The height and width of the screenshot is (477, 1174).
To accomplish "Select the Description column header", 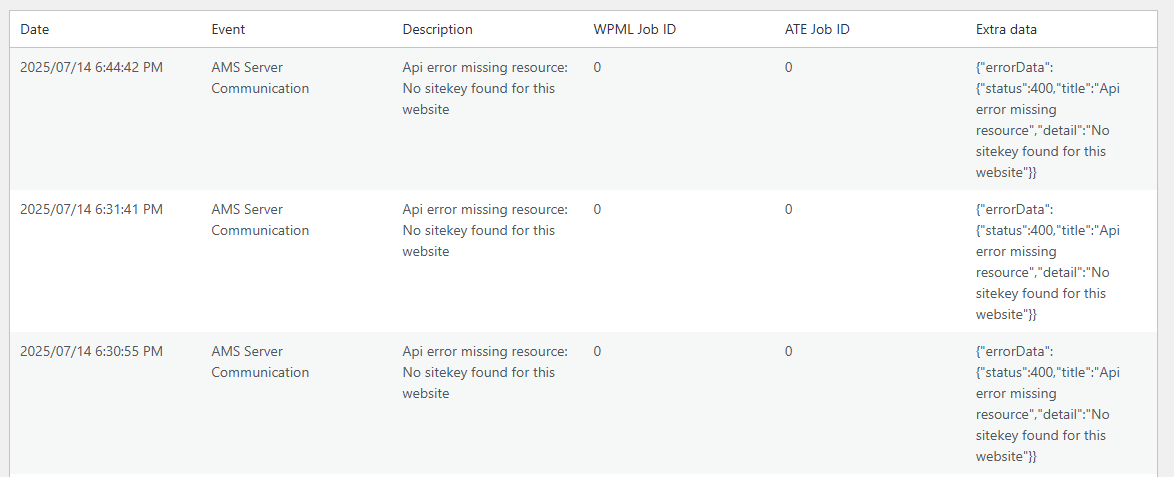I will [438, 30].
